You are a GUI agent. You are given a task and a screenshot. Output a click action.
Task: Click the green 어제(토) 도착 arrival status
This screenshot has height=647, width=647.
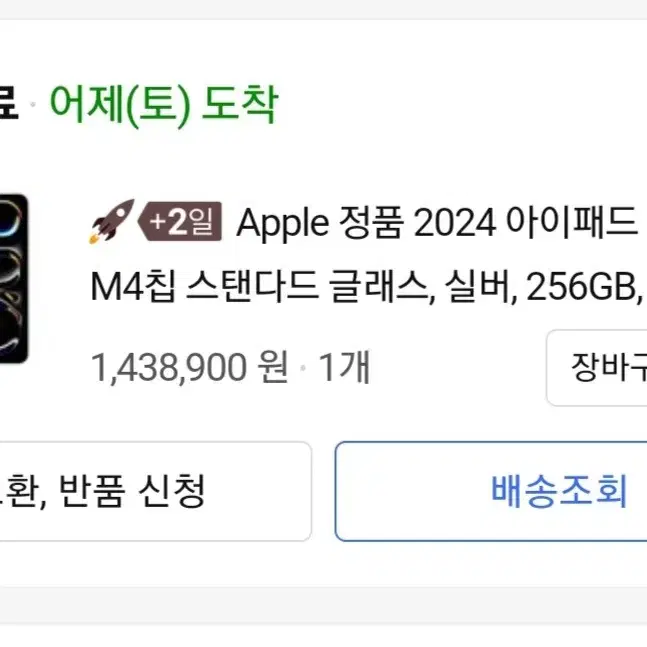point(164,105)
